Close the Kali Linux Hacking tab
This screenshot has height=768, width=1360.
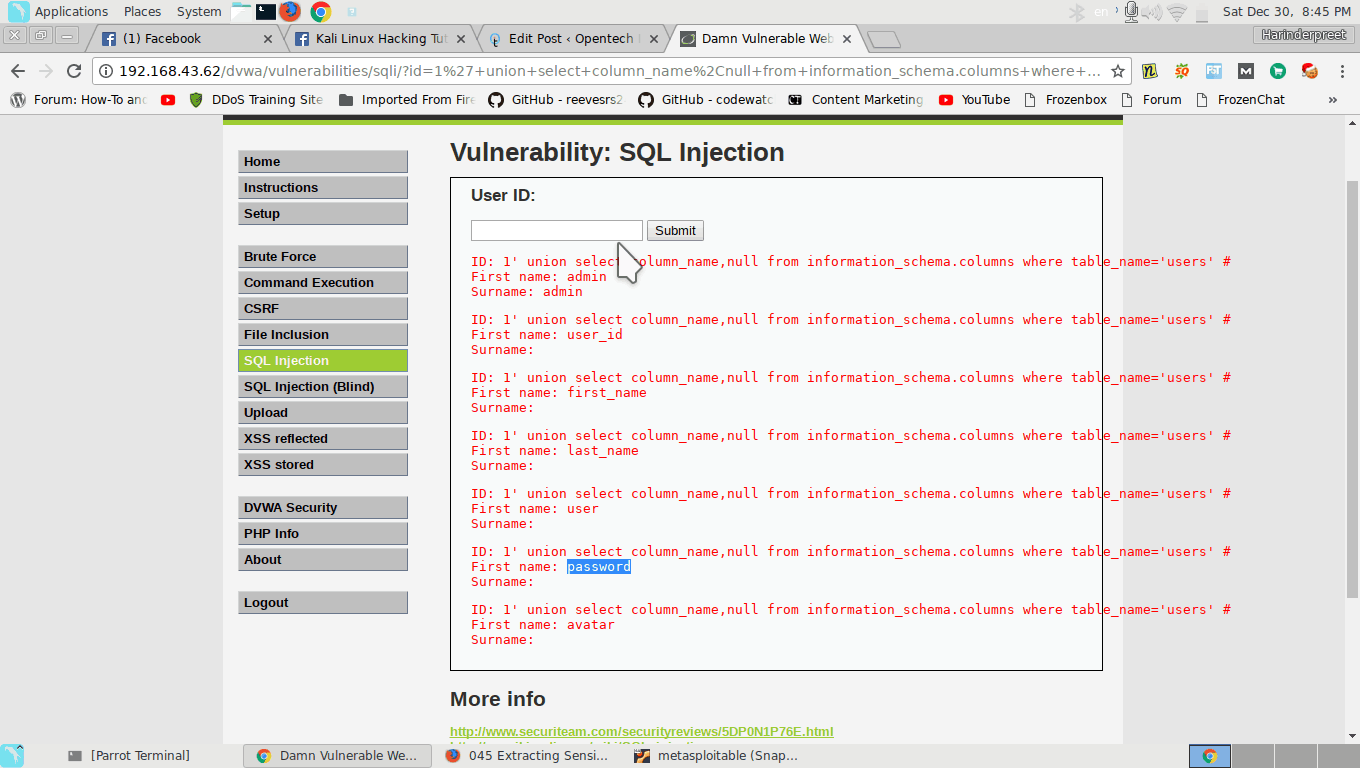click(x=461, y=39)
